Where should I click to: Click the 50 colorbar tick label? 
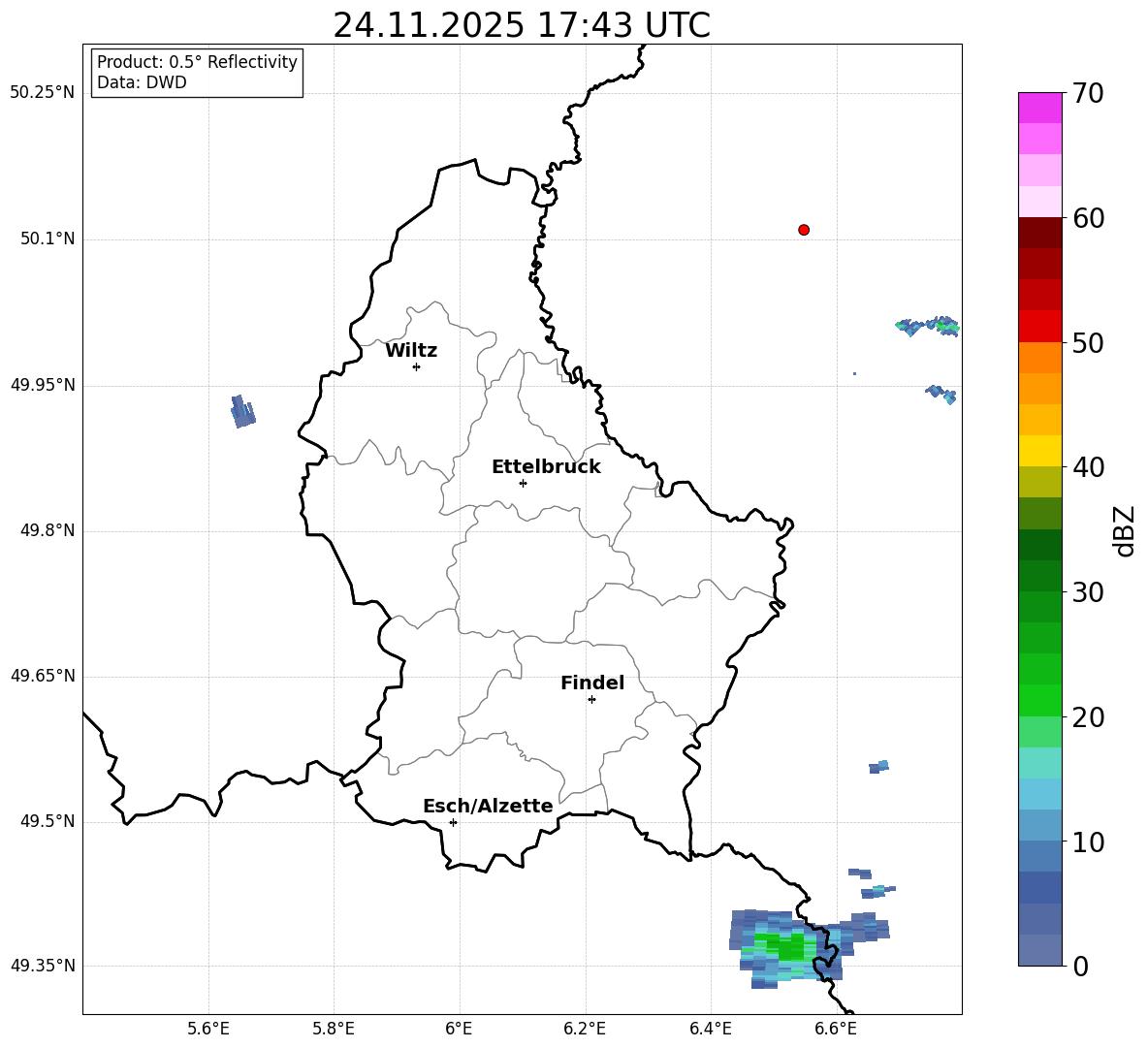pyautogui.click(x=1088, y=342)
